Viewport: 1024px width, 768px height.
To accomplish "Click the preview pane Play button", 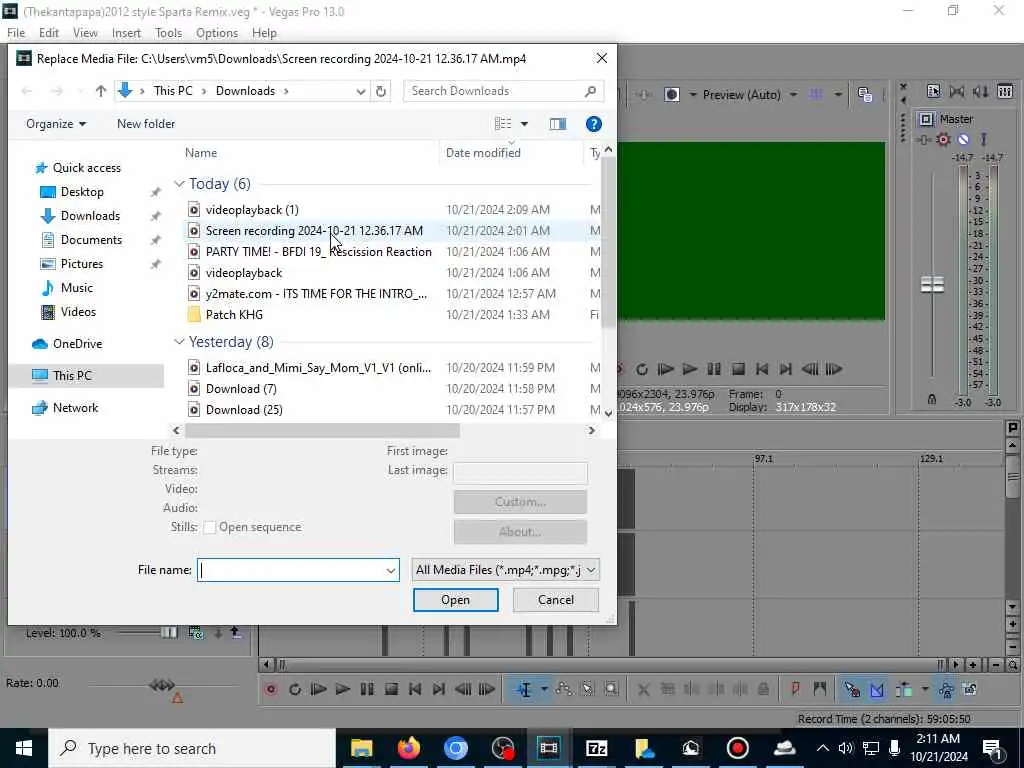I will point(690,369).
